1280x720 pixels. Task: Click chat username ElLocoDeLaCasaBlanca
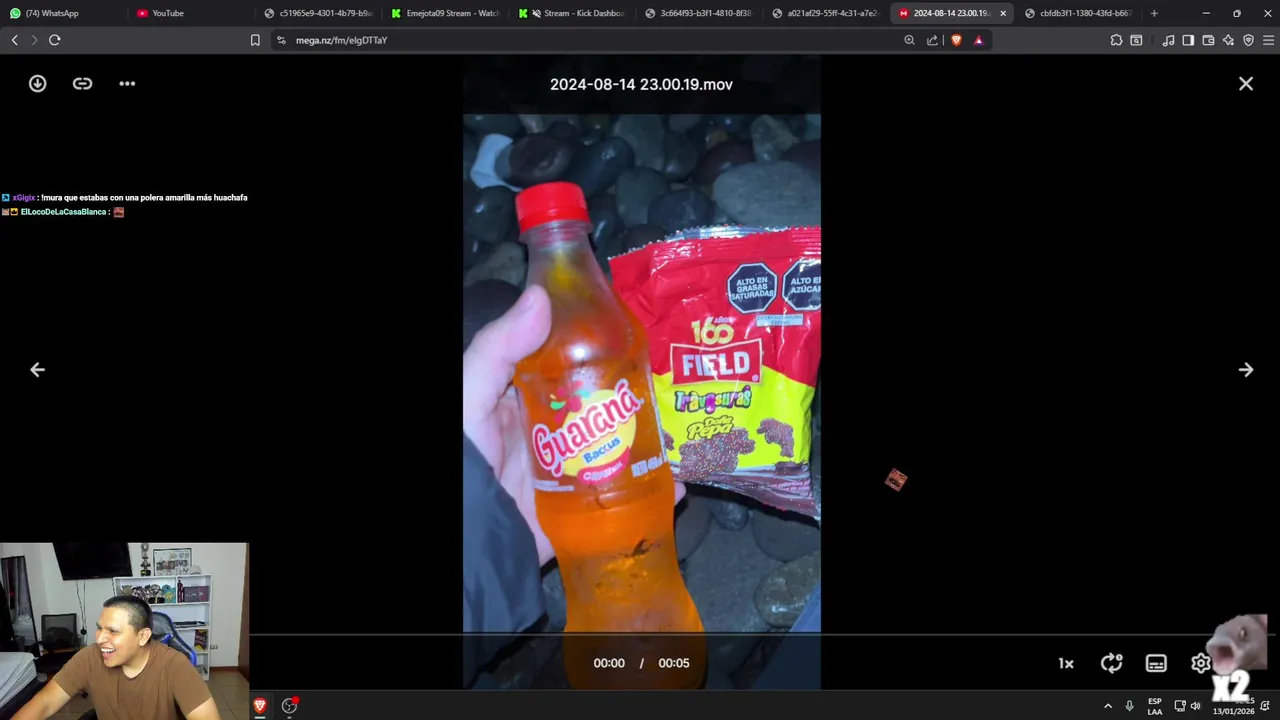pyautogui.click(x=63, y=212)
